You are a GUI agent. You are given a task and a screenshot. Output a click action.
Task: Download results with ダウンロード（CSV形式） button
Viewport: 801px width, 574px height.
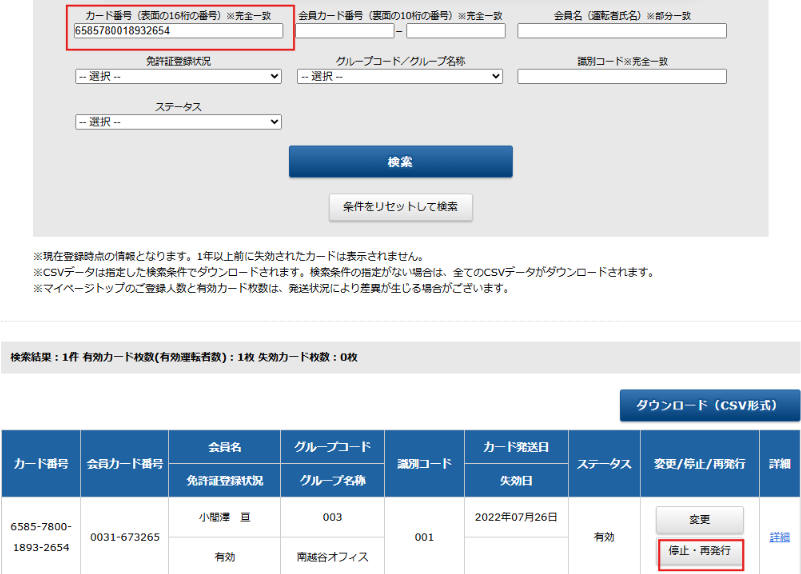click(x=710, y=405)
